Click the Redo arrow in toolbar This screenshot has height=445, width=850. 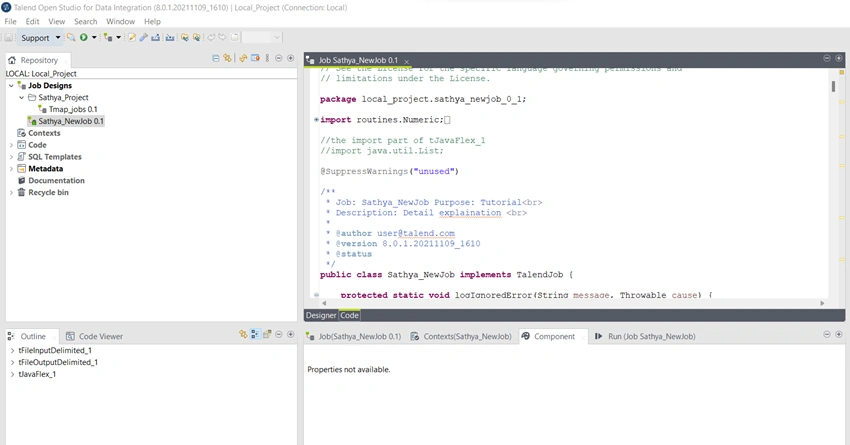(x=222, y=37)
